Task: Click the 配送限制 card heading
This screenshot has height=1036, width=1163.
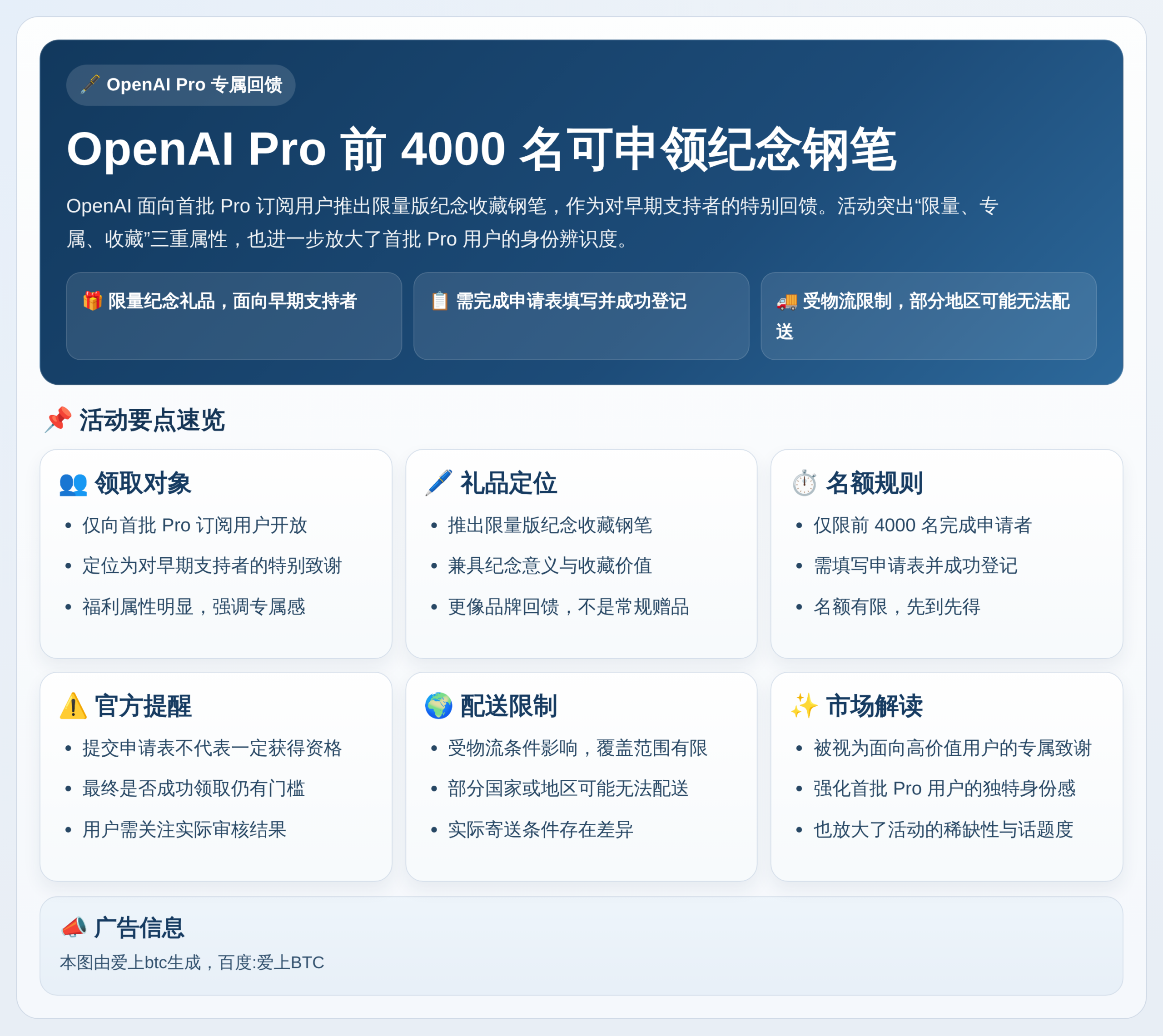Action: [x=508, y=706]
